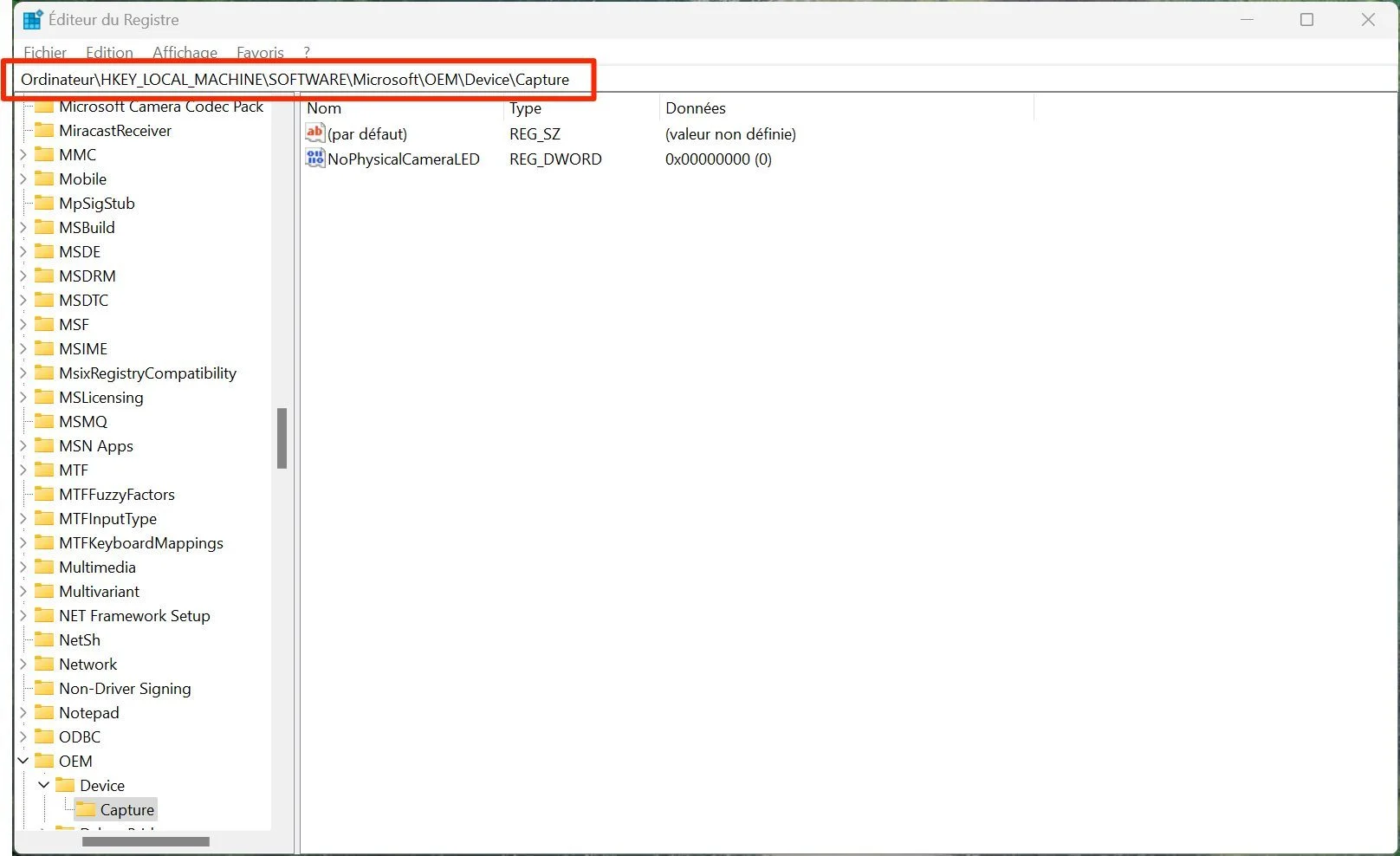The height and width of the screenshot is (856, 1400).
Task: Select the MTF folder icon
Action: [x=44, y=470]
